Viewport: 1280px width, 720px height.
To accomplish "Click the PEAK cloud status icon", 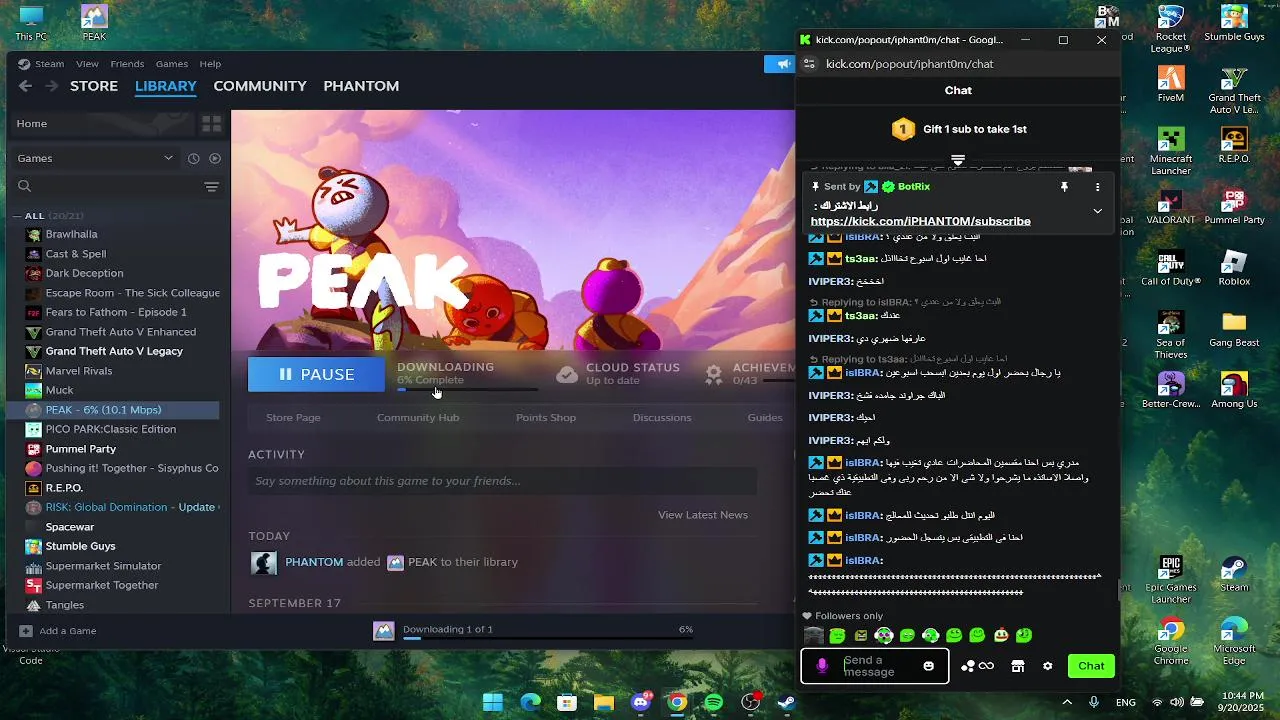I will (x=567, y=374).
